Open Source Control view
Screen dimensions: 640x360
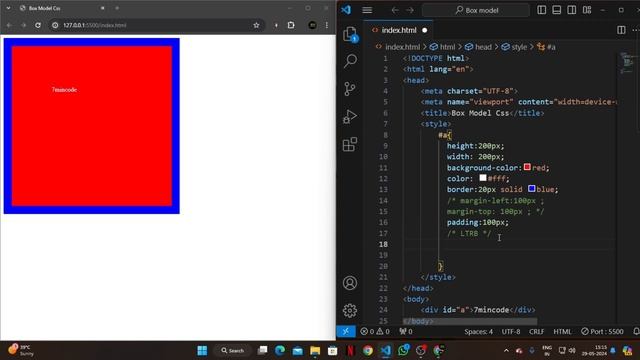tap(350, 89)
